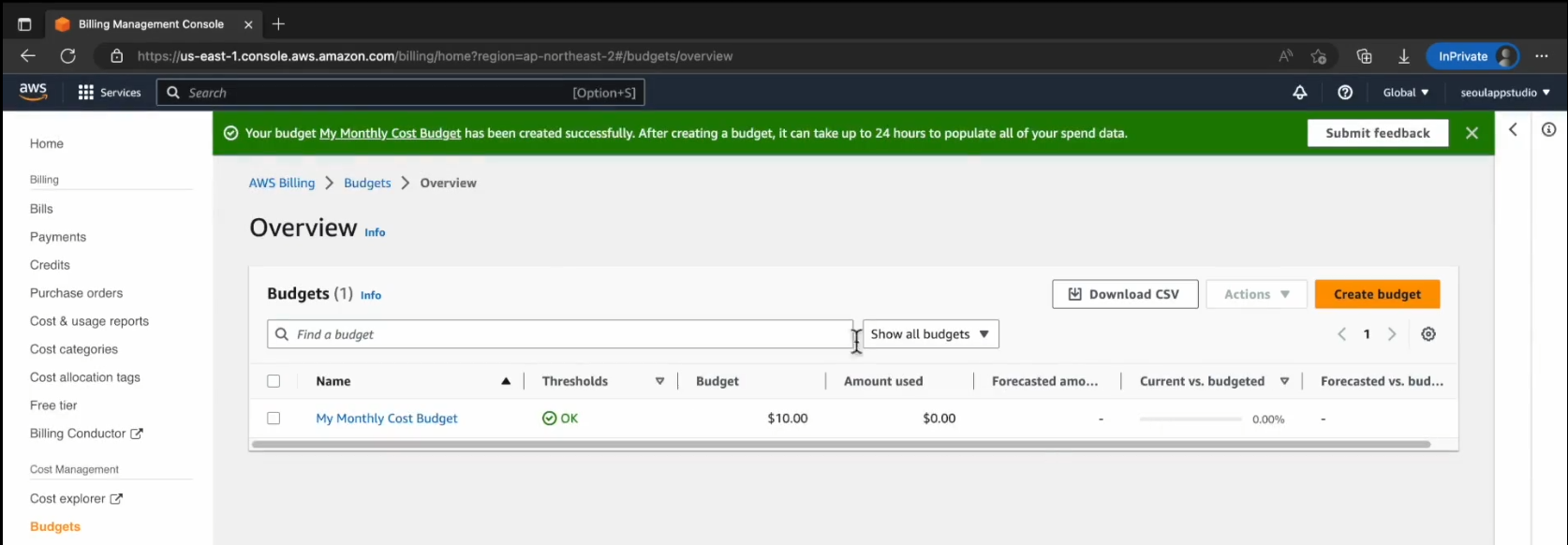Viewport: 1568px width, 545px height.
Task: Open Info link next to Budgets
Action: (x=371, y=295)
